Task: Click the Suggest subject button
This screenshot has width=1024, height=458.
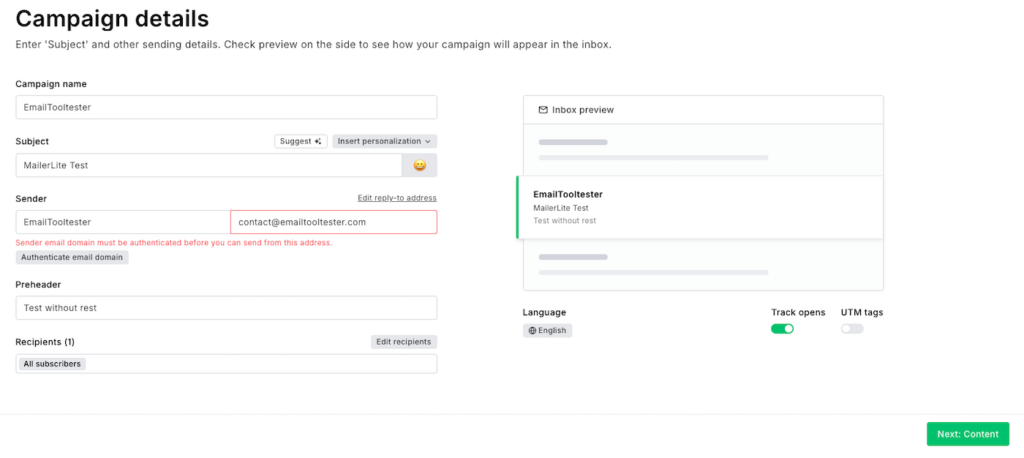Action: [300, 141]
